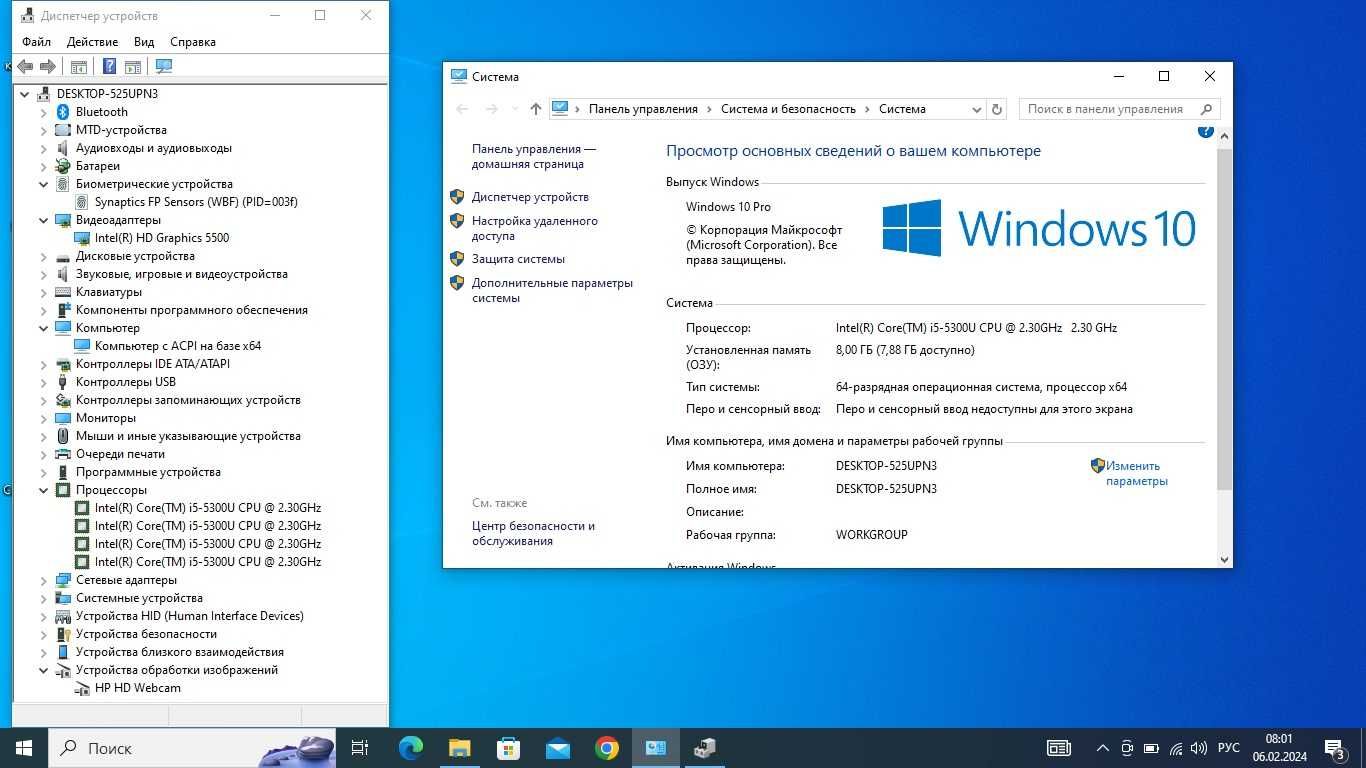The image size is (1366, 768).
Task: Refresh the System window address bar
Action: point(996,109)
